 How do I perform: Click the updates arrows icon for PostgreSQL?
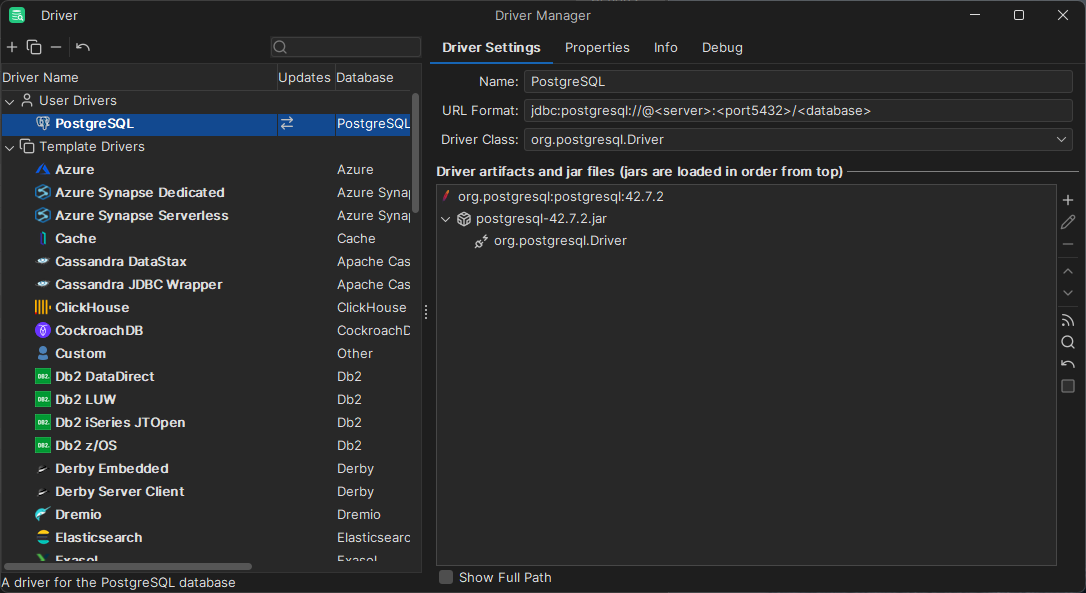pyautogui.click(x=287, y=124)
